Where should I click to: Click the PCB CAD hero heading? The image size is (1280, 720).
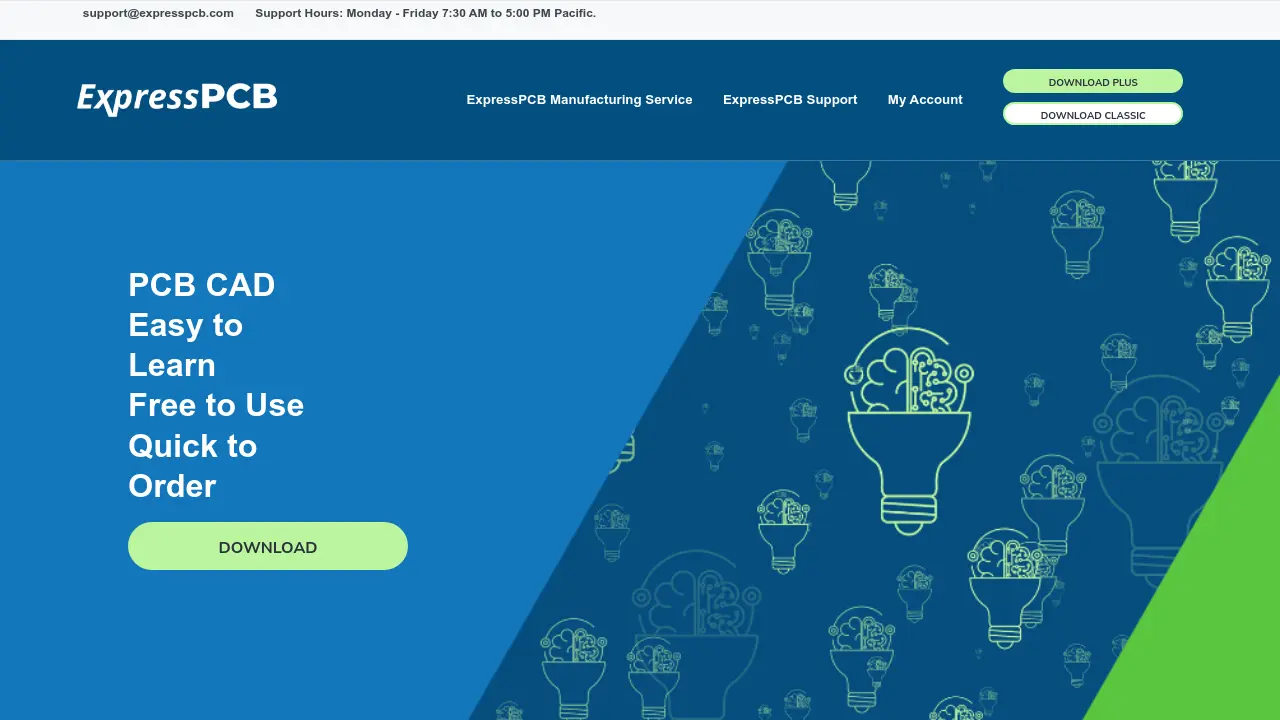click(216, 385)
